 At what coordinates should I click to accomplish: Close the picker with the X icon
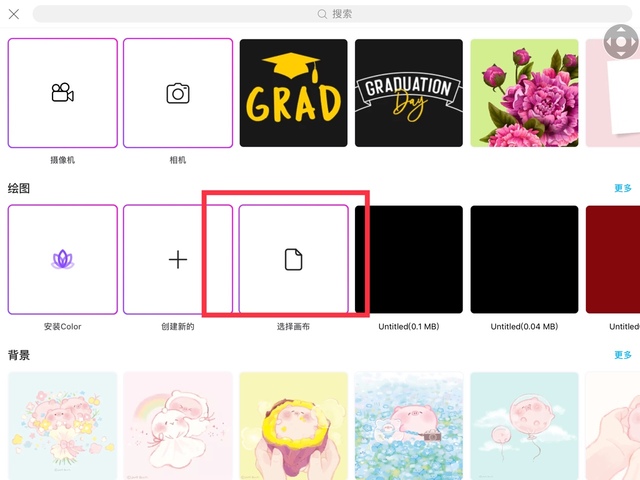14,14
